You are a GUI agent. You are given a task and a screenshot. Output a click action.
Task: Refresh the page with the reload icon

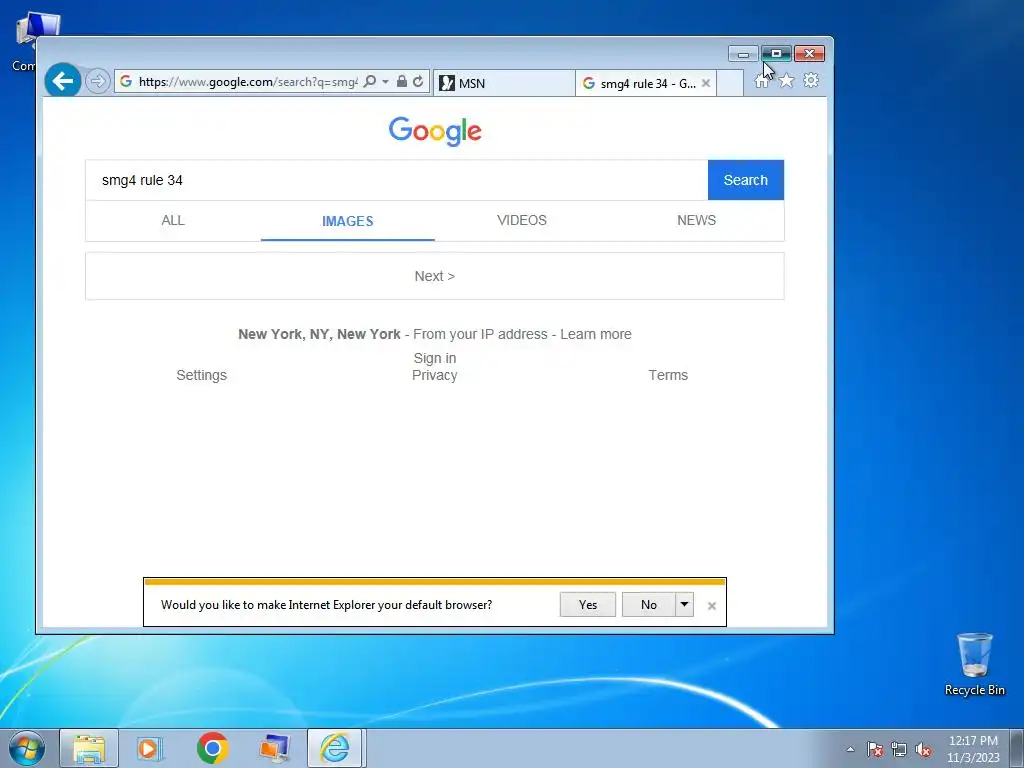pos(418,81)
